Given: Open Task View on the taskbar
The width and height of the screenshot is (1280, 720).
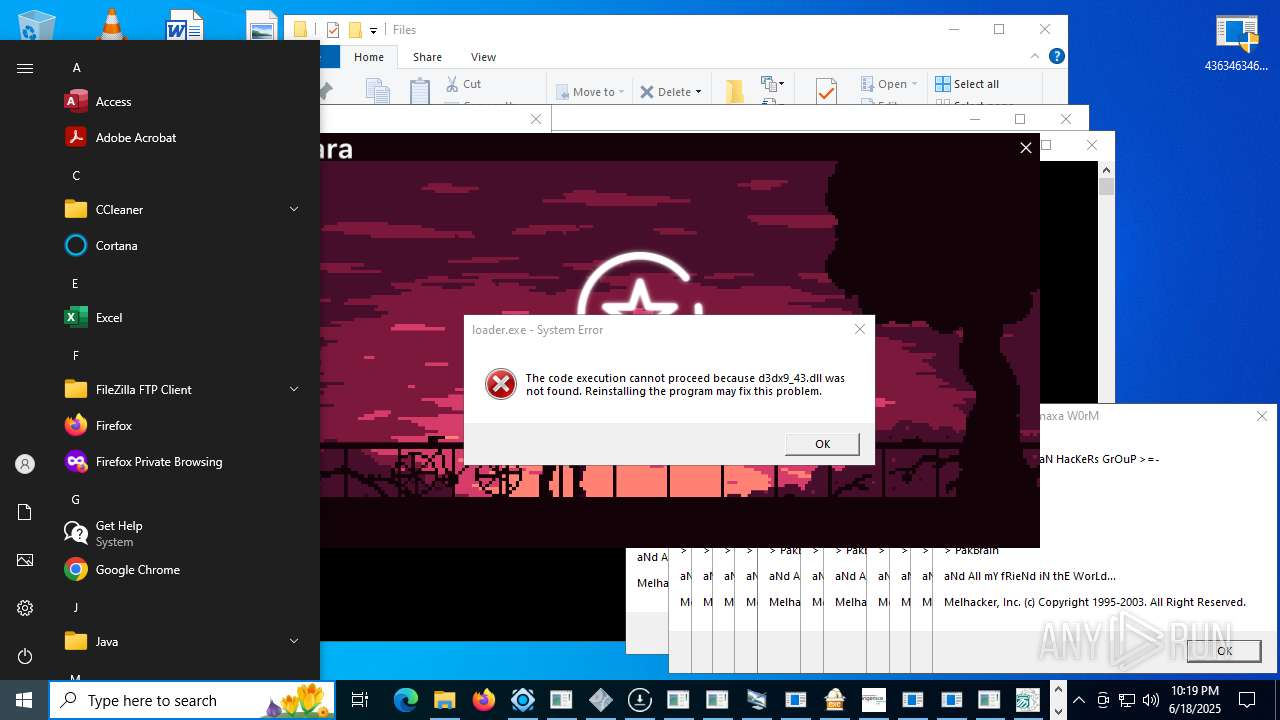Looking at the screenshot, I should point(360,700).
